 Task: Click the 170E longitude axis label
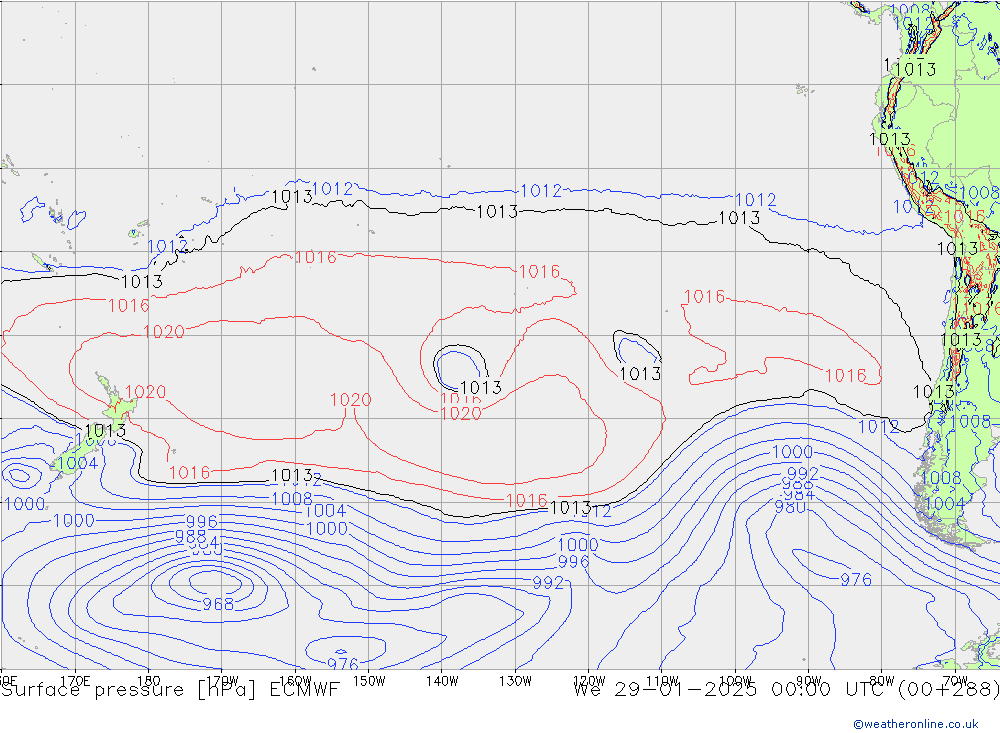pos(75,680)
